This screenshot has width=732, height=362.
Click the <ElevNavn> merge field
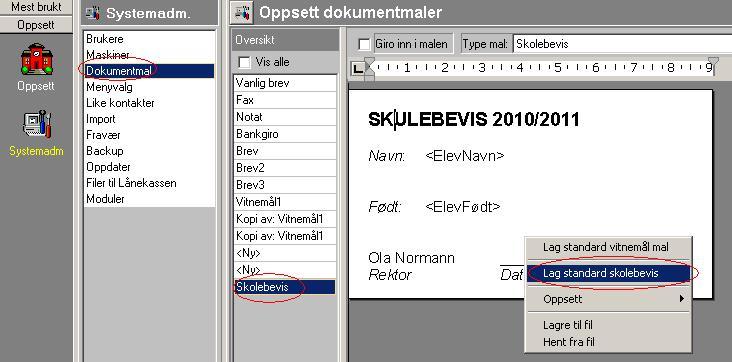(465, 156)
